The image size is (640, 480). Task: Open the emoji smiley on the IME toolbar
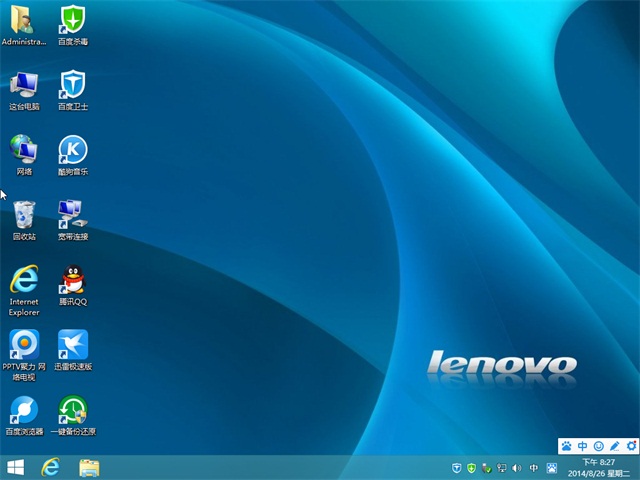click(x=598, y=445)
